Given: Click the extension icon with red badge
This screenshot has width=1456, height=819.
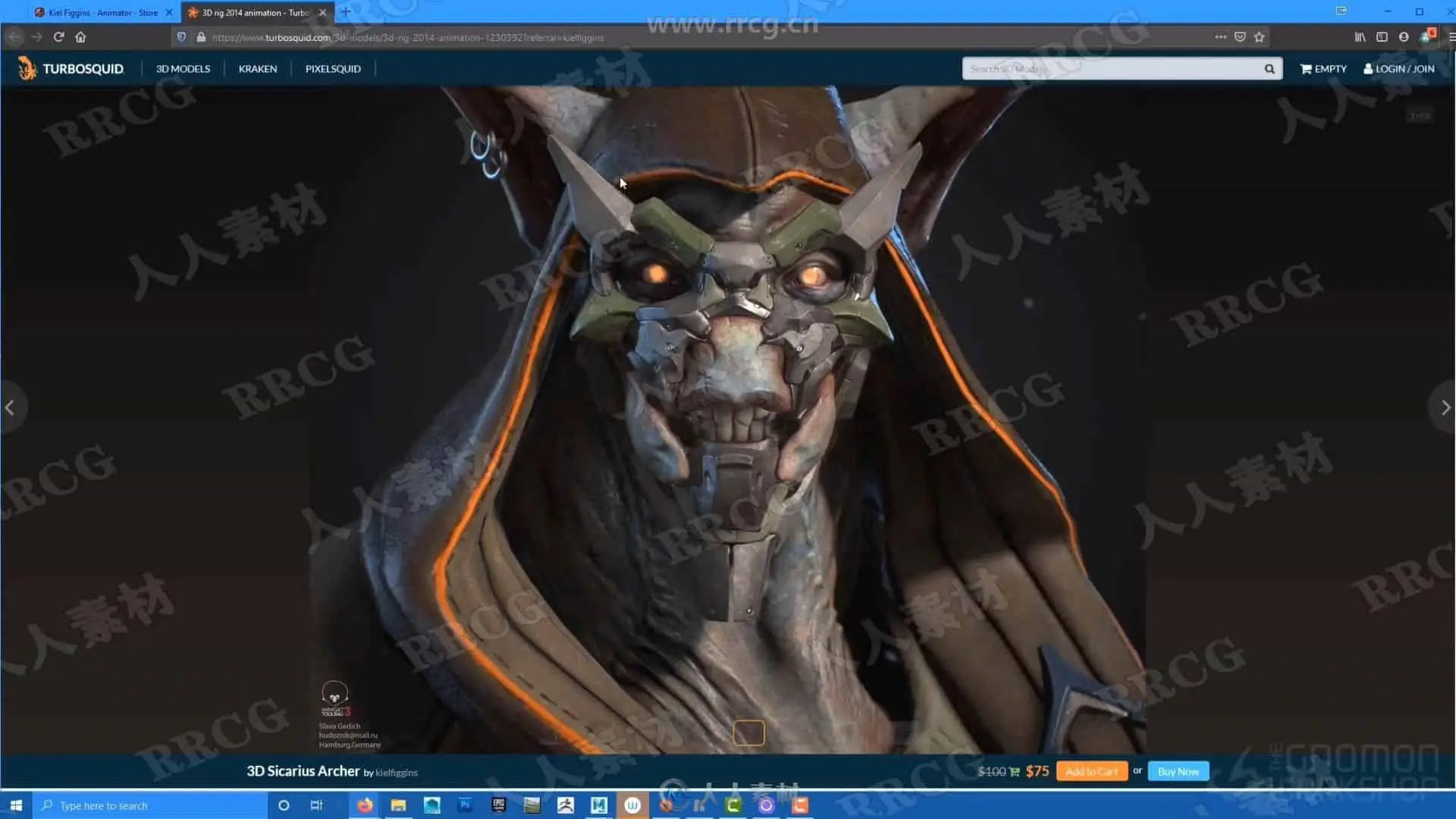Looking at the screenshot, I should coord(1428,36).
